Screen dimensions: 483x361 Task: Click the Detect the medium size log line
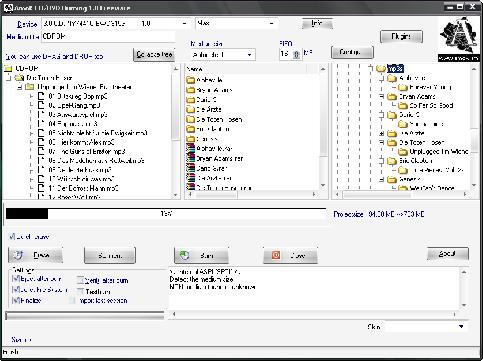(201, 279)
